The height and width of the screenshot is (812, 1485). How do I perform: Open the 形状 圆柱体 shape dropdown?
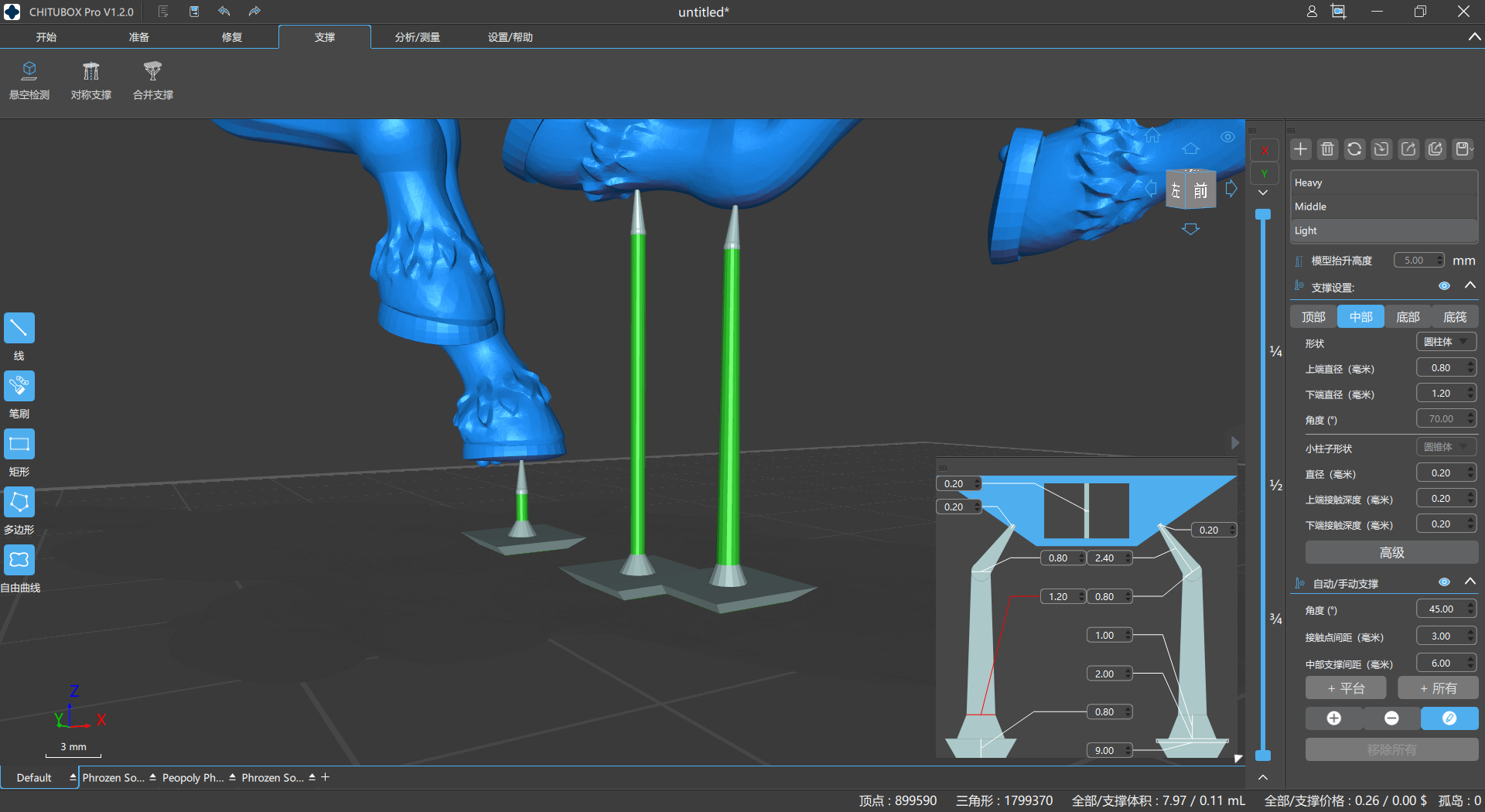point(1446,342)
